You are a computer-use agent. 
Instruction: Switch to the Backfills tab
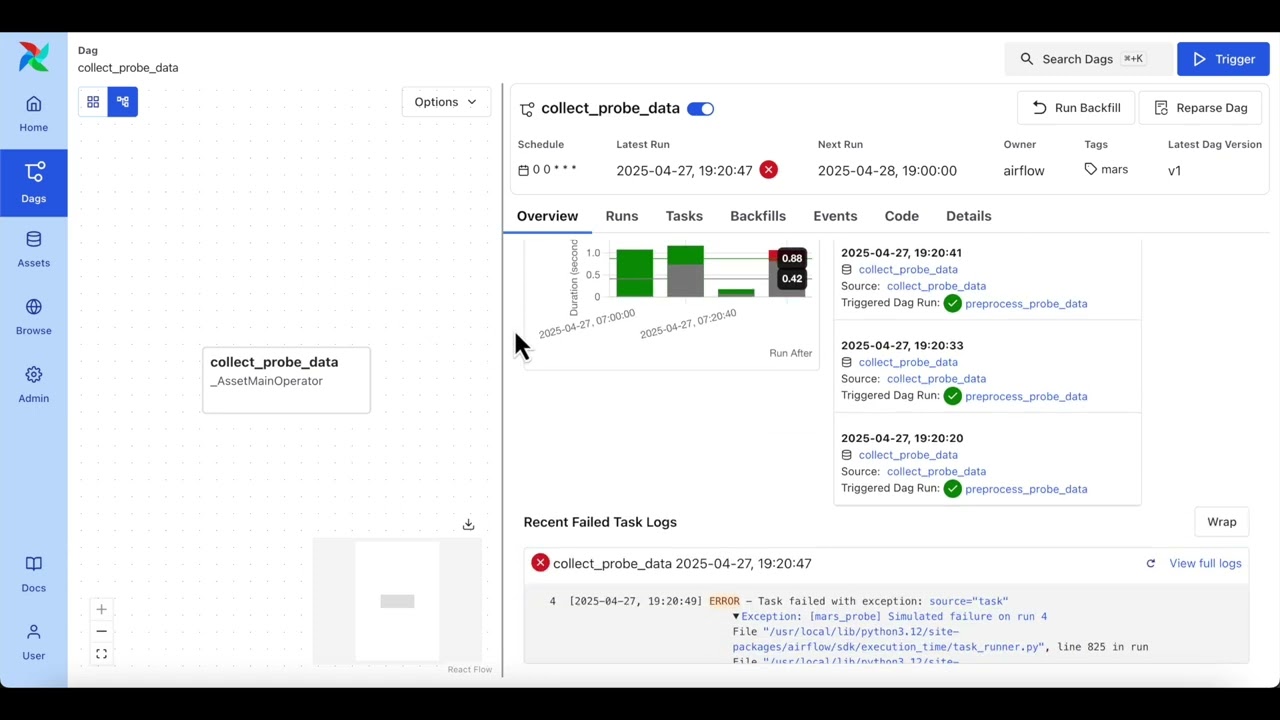(x=758, y=216)
